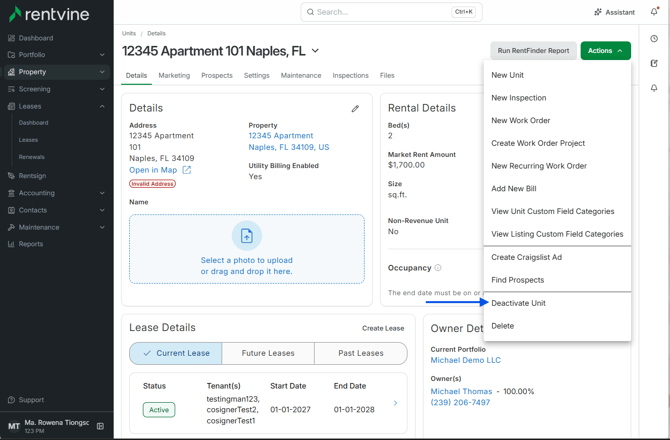
Task: Open notifications bell in the top bar
Action: [x=654, y=12]
